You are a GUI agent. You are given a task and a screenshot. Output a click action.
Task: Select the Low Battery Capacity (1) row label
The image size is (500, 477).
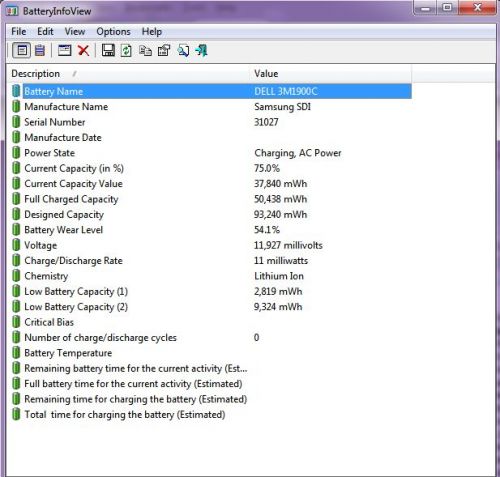click(76, 291)
